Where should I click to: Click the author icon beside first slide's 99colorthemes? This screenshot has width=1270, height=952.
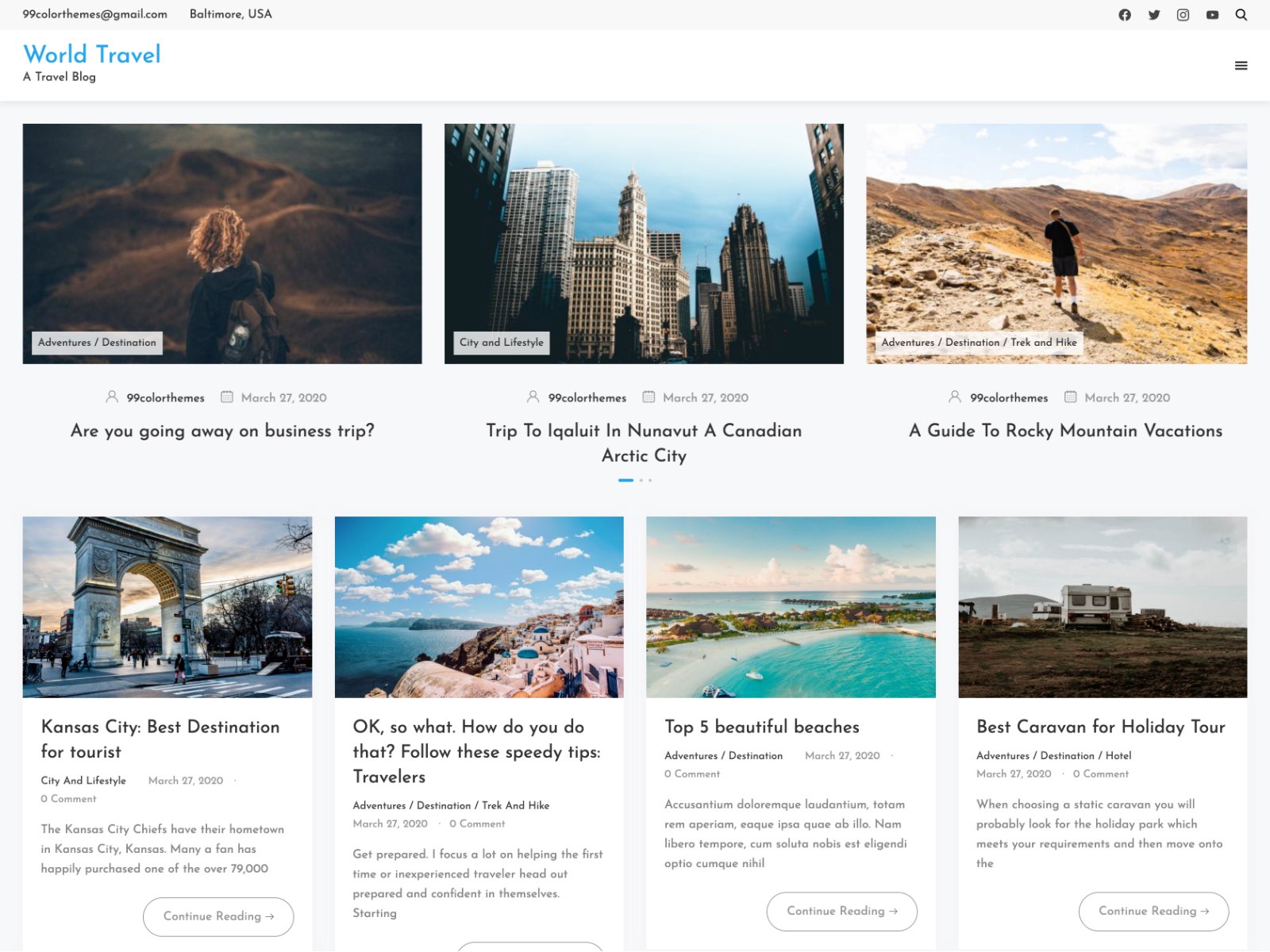(112, 397)
